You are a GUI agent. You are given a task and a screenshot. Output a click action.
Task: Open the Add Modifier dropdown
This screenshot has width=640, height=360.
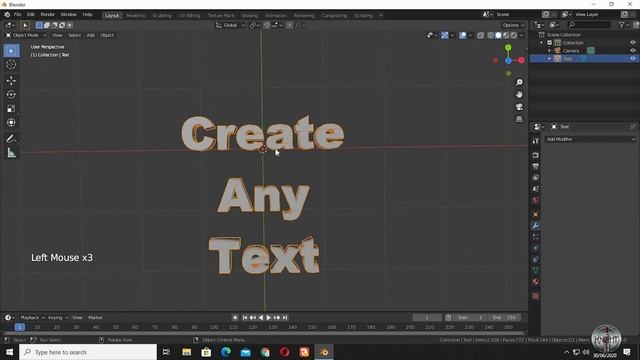pyautogui.click(x=590, y=139)
